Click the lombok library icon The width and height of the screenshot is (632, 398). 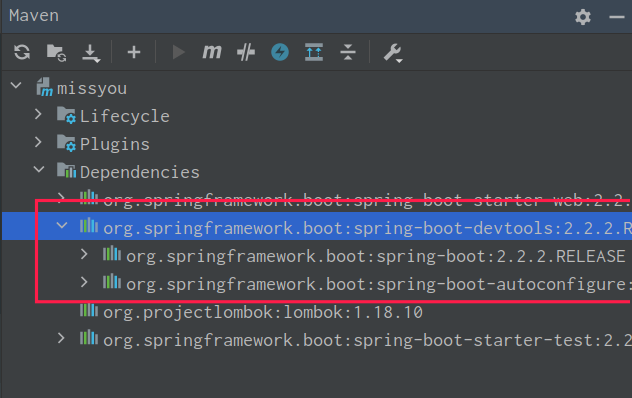[x=89, y=310]
